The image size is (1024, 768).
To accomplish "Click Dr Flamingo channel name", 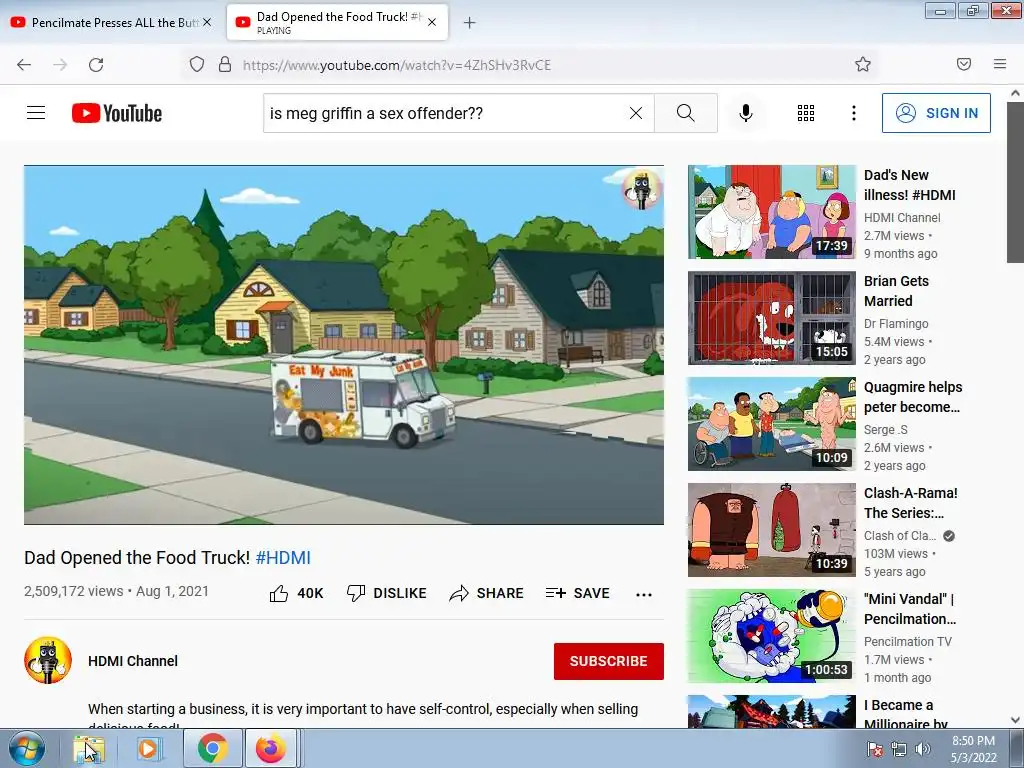I will (x=896, y=323).
